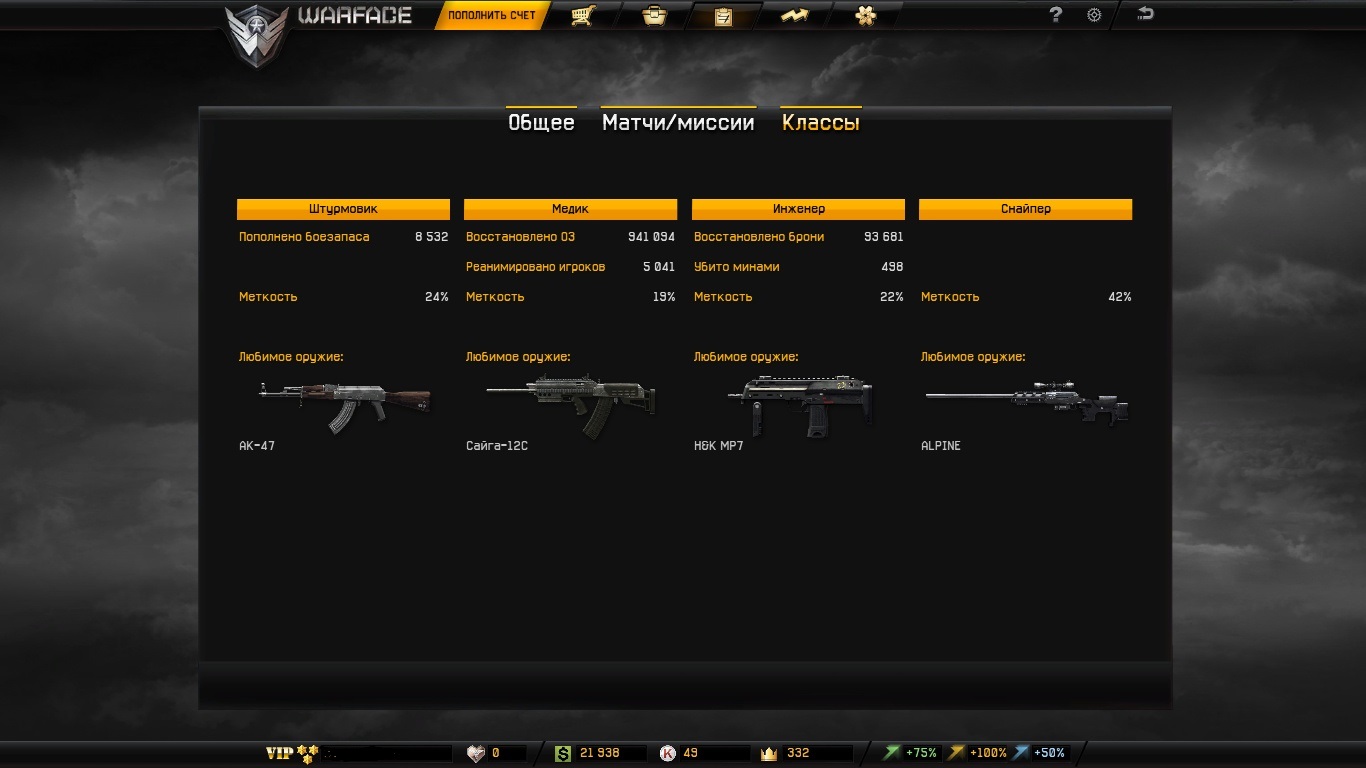Click the Сайга-12С weapon name
This screenshot has width=1366, height=768.
(497, 446)
